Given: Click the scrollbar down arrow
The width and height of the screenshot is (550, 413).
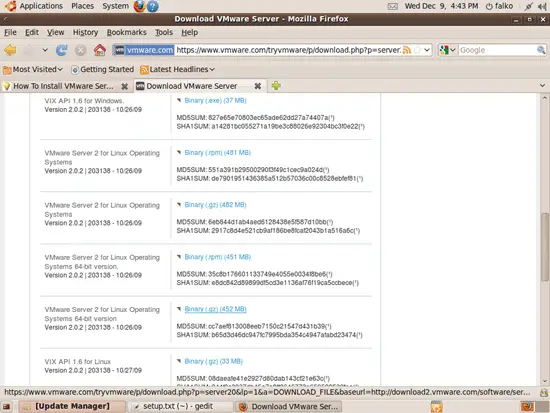Looking at the screenshot, I should 544,381.
